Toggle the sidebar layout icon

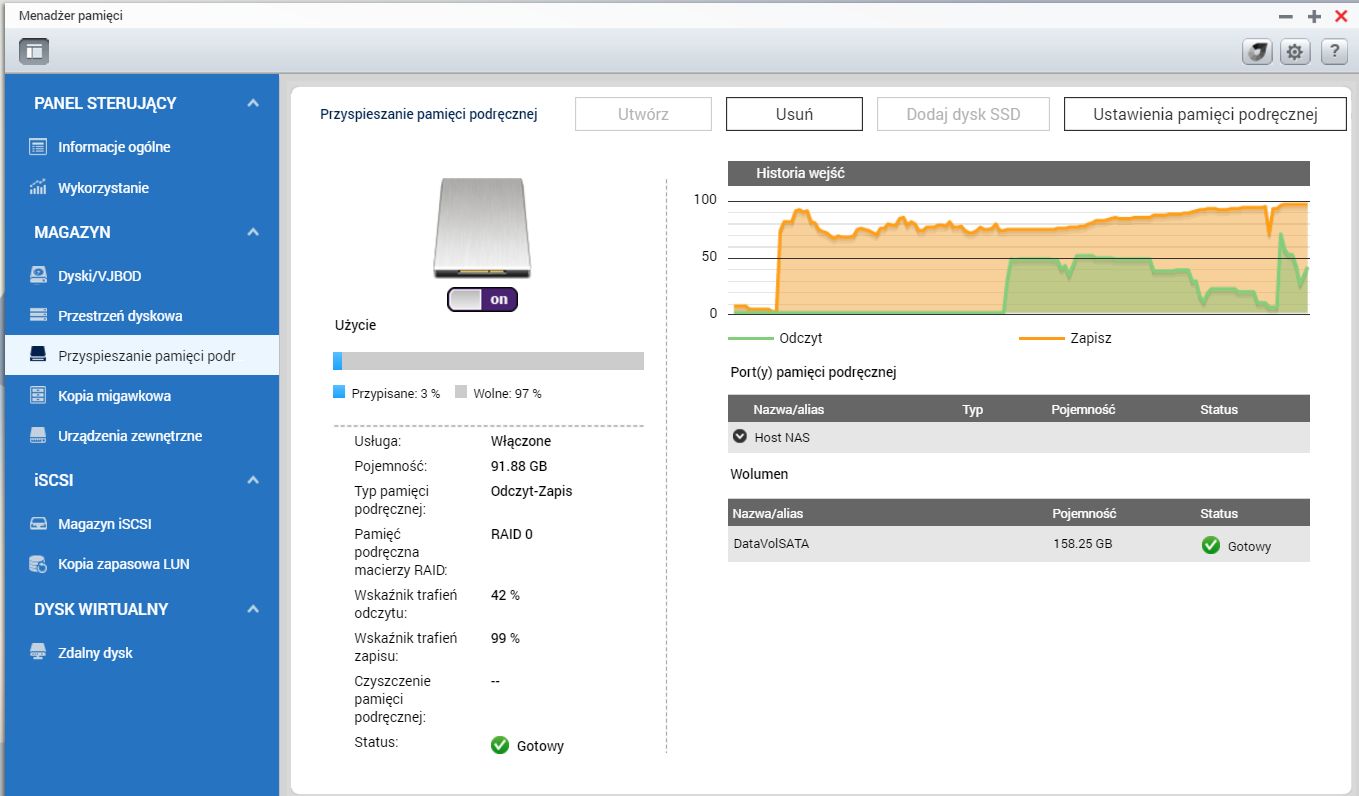click(x=35, y=51)
